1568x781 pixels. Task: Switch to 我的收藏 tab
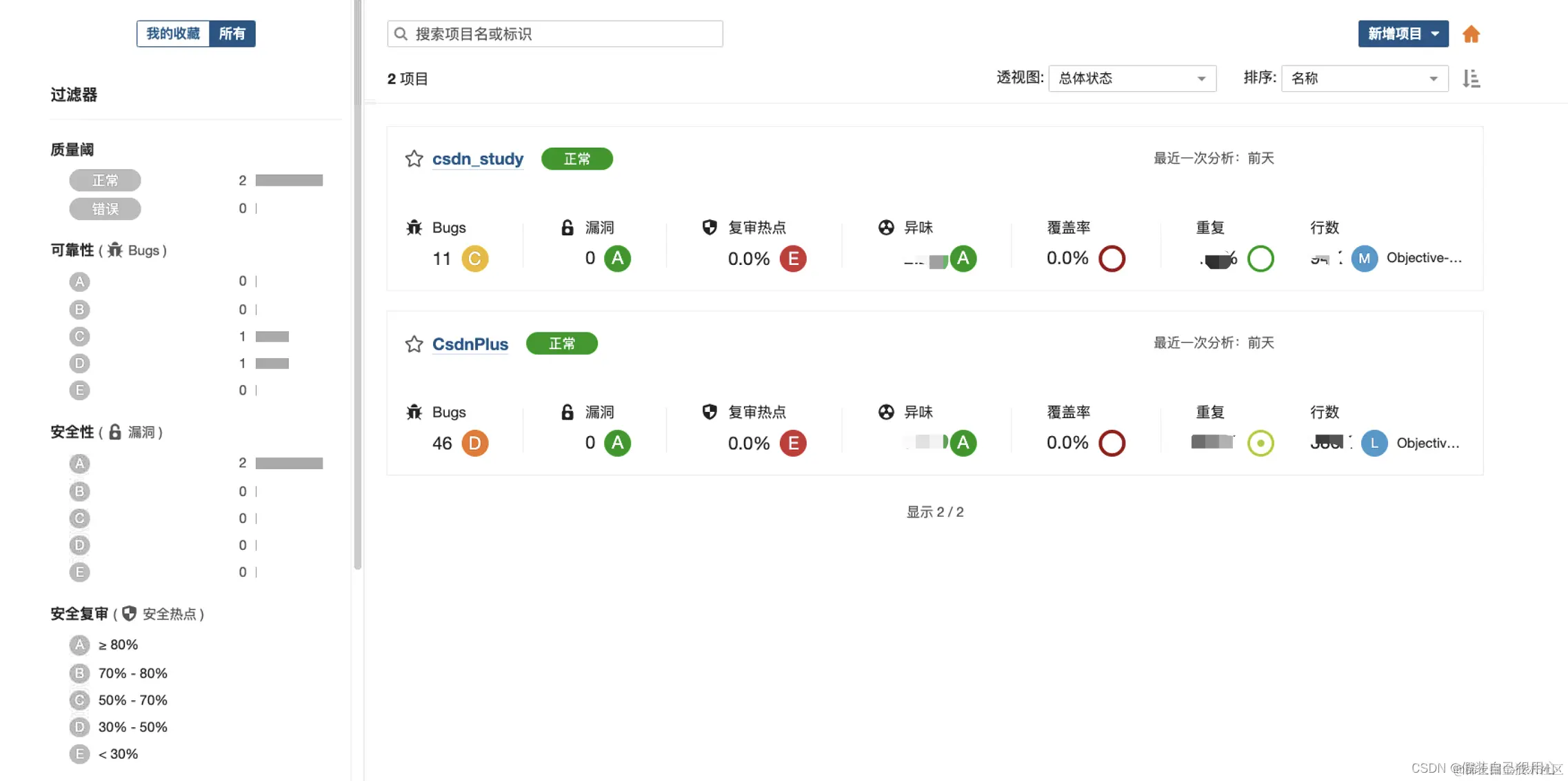tap(173, 34)
